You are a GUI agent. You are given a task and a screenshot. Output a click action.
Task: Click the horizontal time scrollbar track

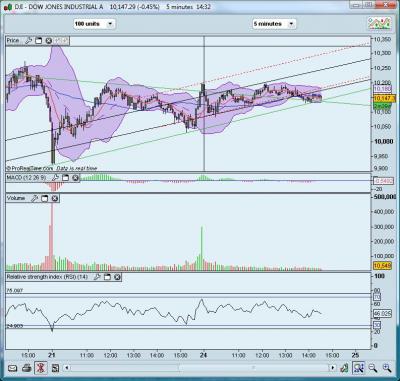pyautogui.click(x=200, y=368)
